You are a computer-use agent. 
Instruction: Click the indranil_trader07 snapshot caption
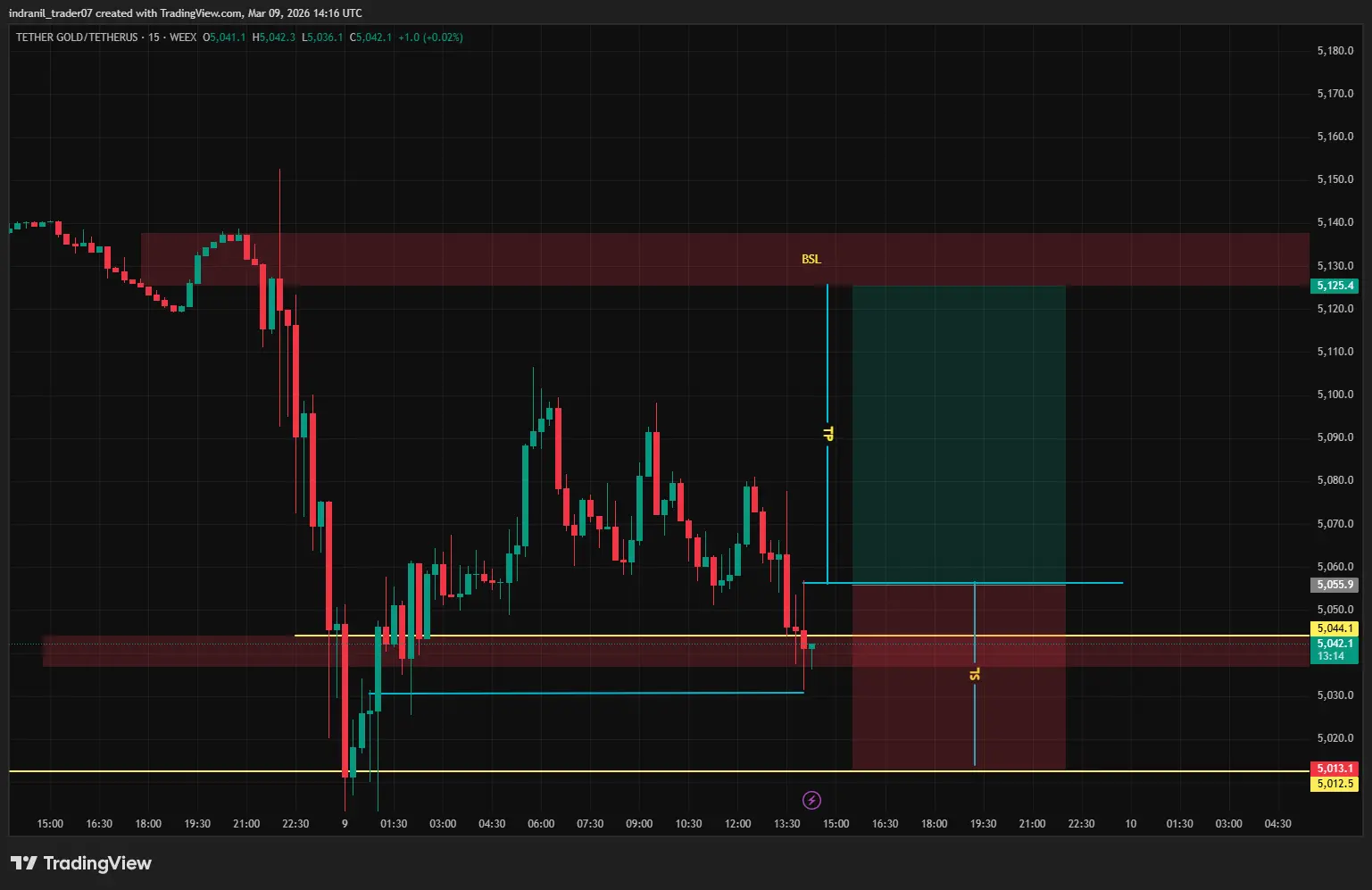[x=185, y=13]
